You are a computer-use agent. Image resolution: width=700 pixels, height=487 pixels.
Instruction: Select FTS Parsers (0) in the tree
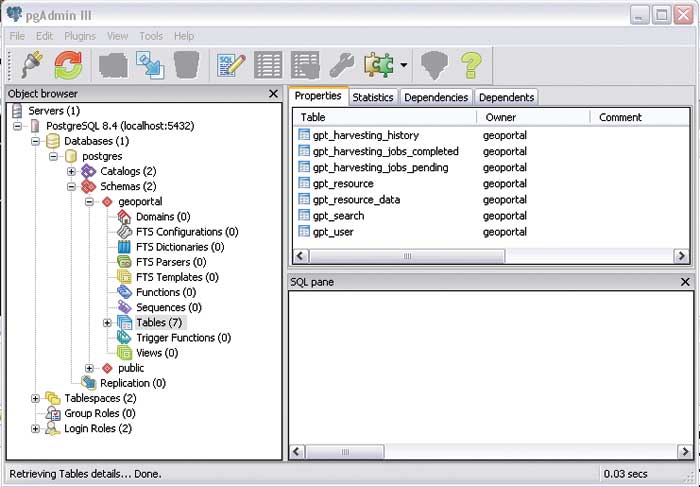click(x=171, y=262)
